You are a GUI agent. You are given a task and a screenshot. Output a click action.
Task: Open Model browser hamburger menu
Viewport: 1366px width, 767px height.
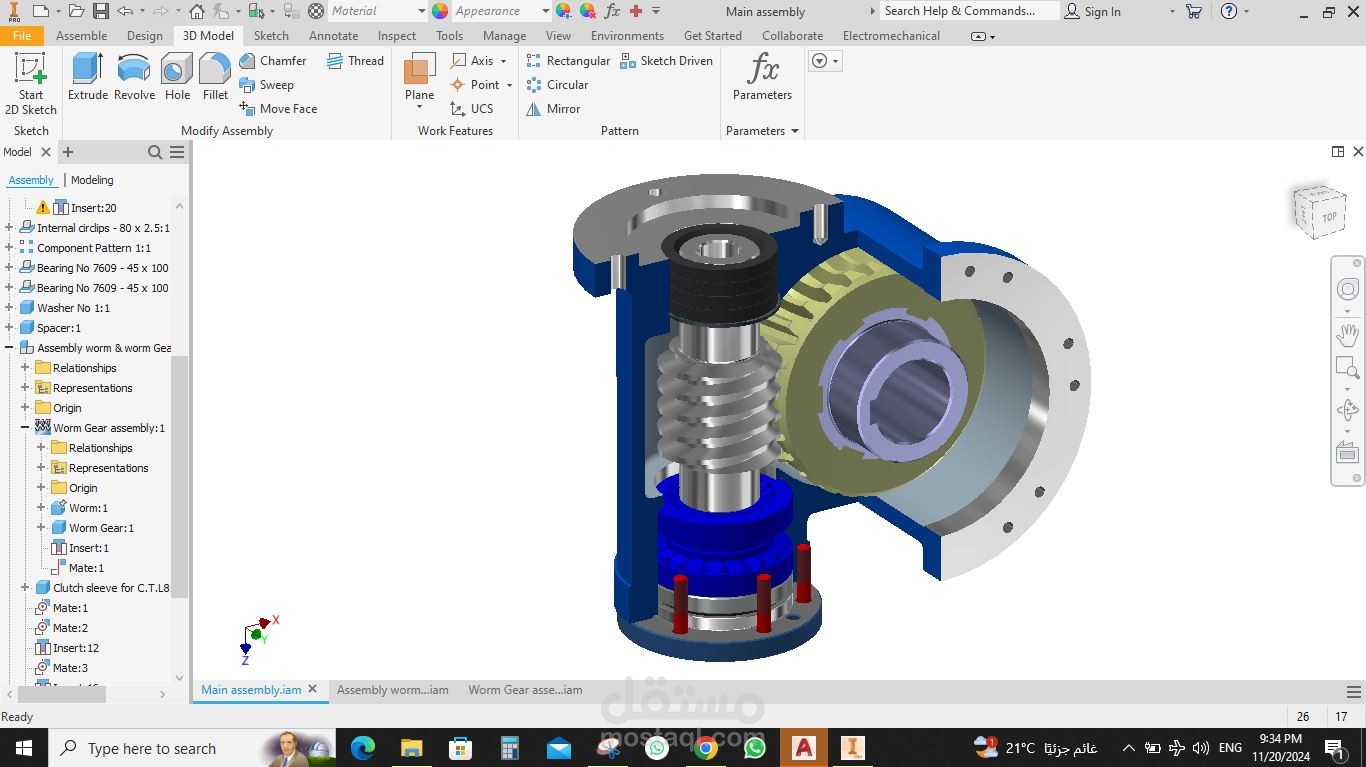point(177,152)
